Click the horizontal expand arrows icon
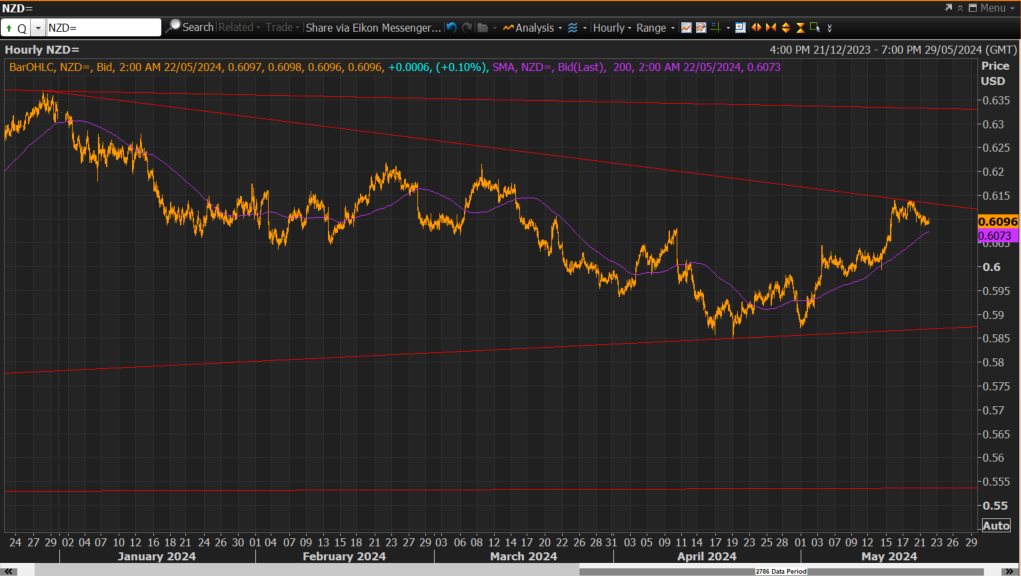Image resolution: width=1021 pixels, height=576 pixels. pyautogui.click(x=756, y=27)
